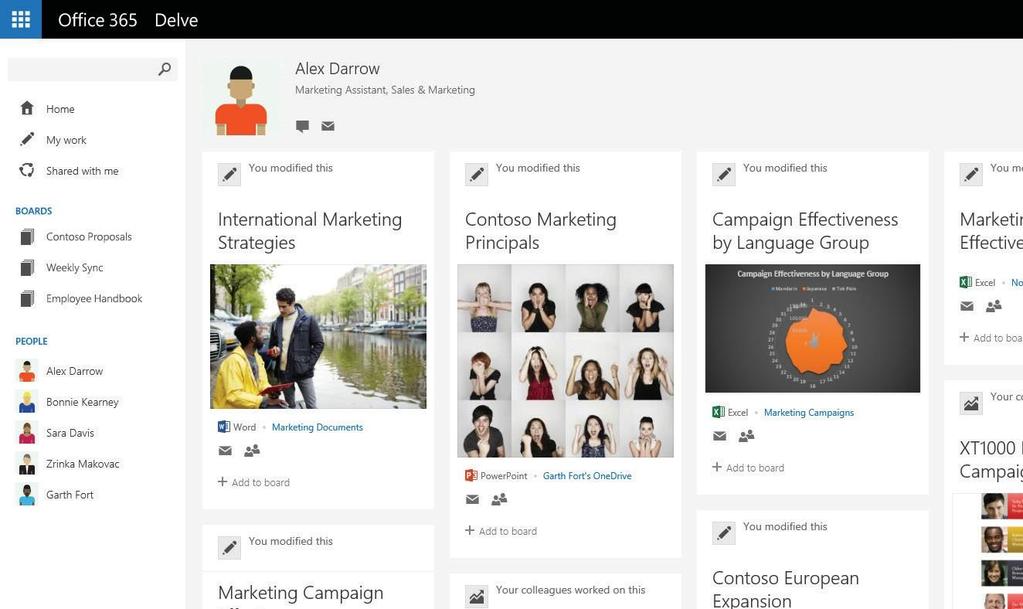Open the Contoso Proposals board
The height and width of the screenshot is (609, 1023).
point(89,237)
